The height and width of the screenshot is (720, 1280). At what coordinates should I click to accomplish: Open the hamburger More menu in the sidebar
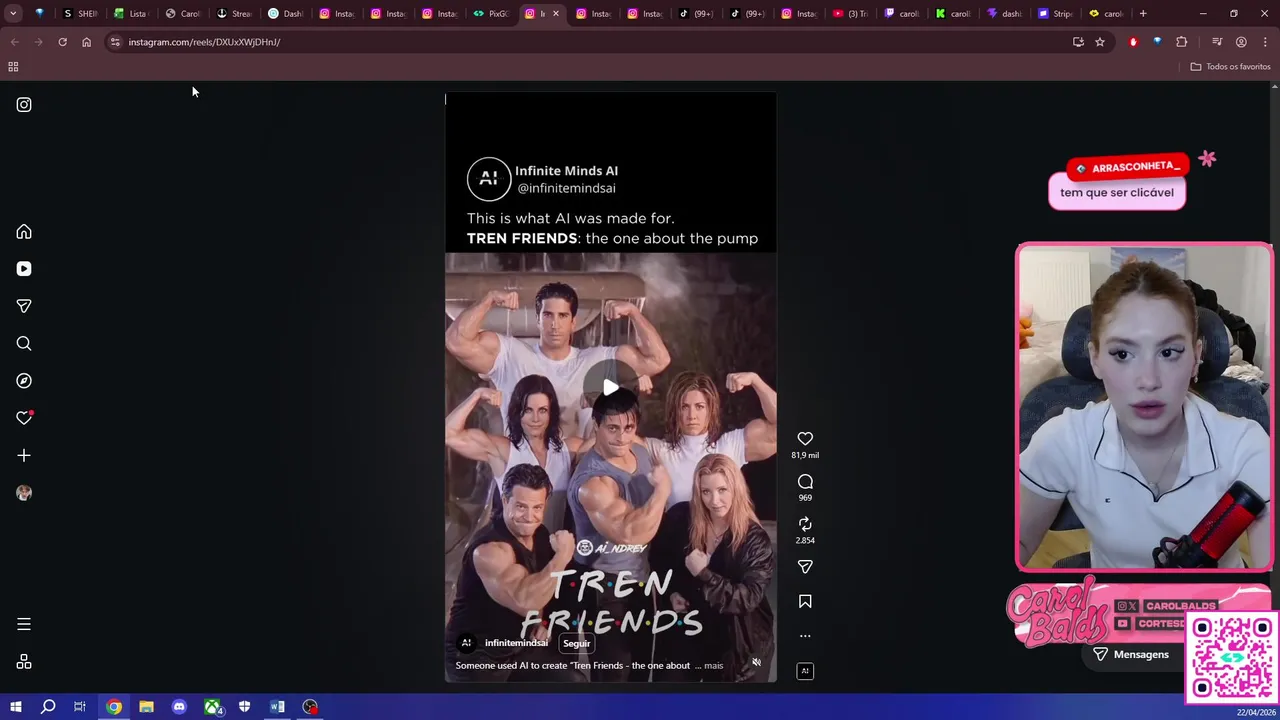click(x=24, y=624)
